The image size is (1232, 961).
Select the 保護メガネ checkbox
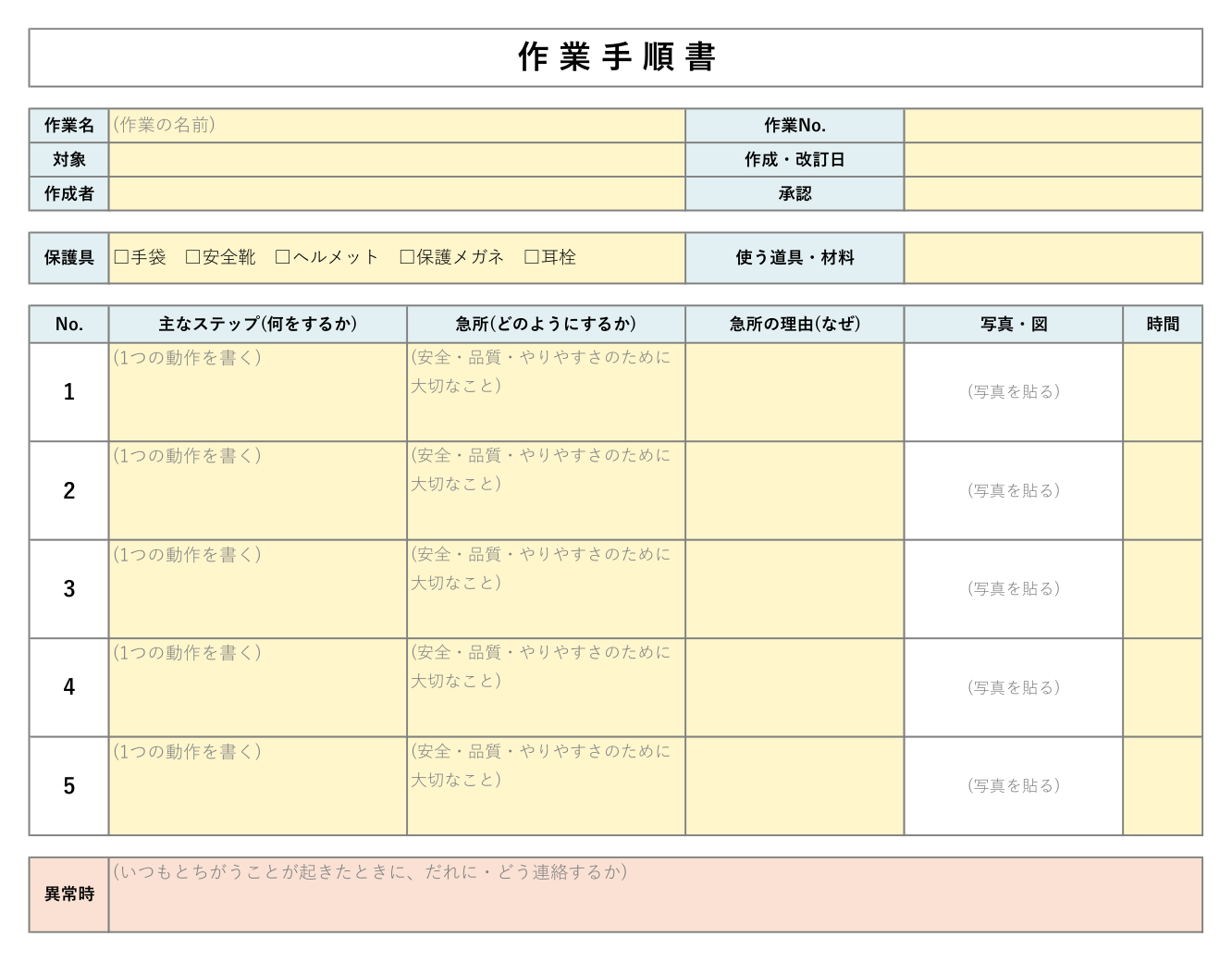(407, 257)
